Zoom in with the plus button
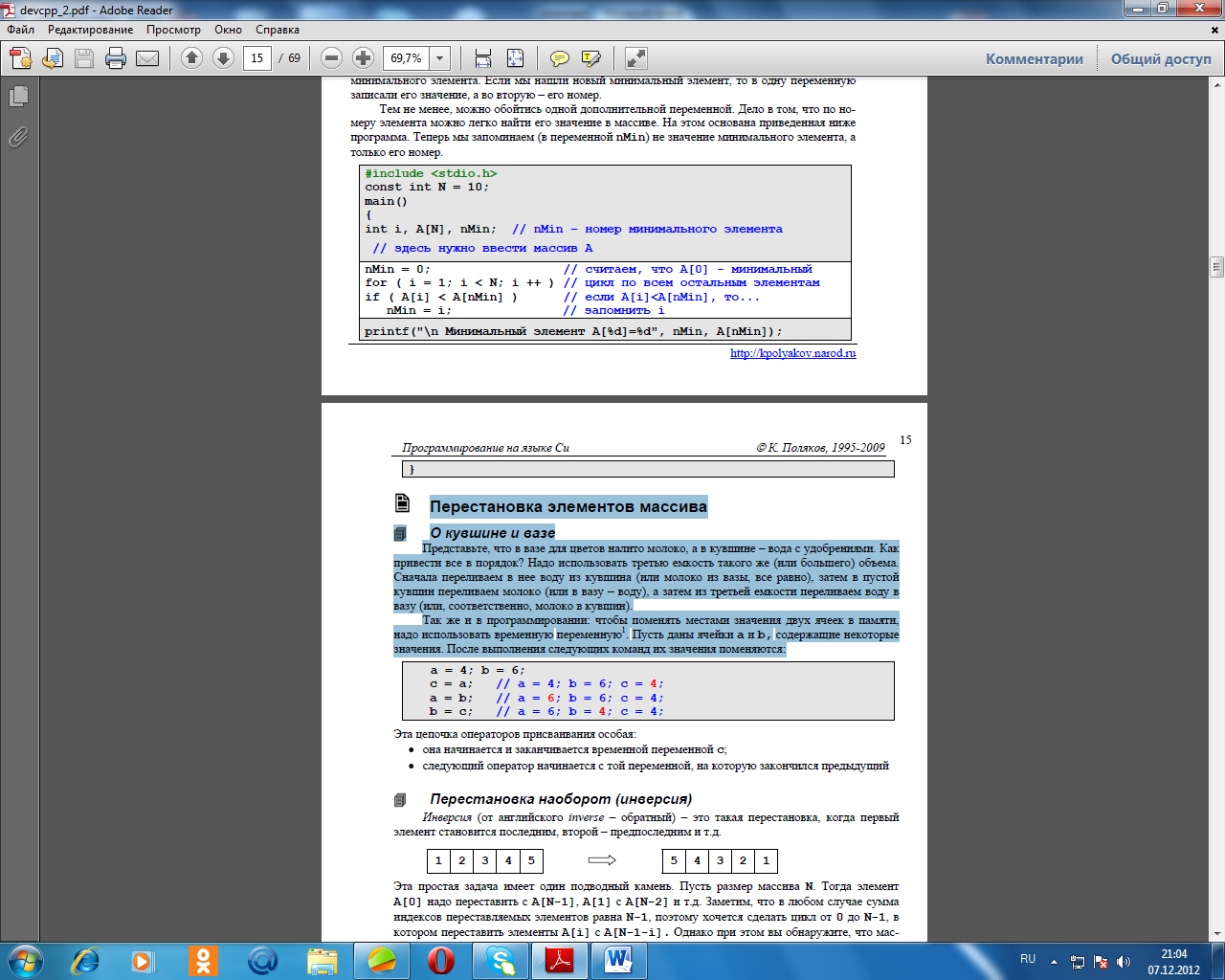Screen dimensions: 1225x980 point(363,58)
